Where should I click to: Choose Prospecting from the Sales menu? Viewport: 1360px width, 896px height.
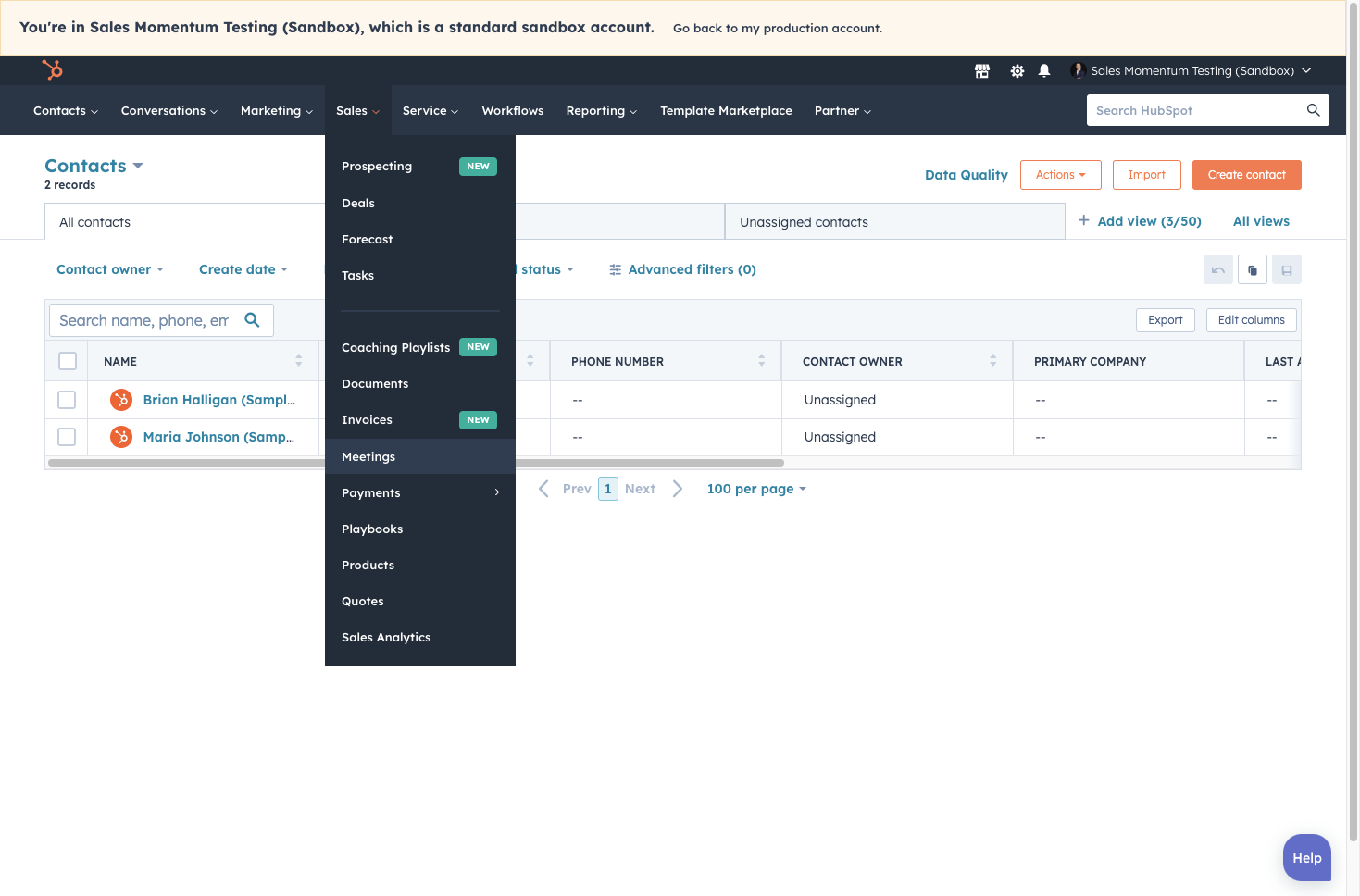[420, 167]
